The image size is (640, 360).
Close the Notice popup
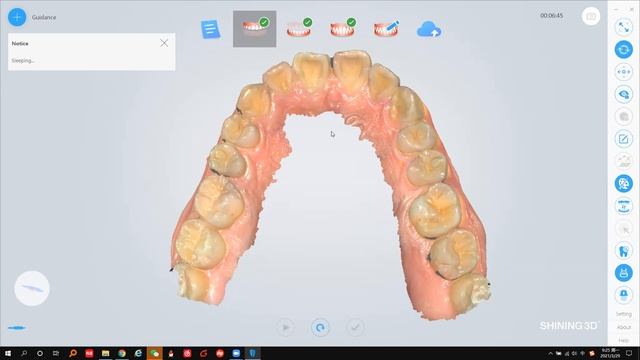point(164,43)
